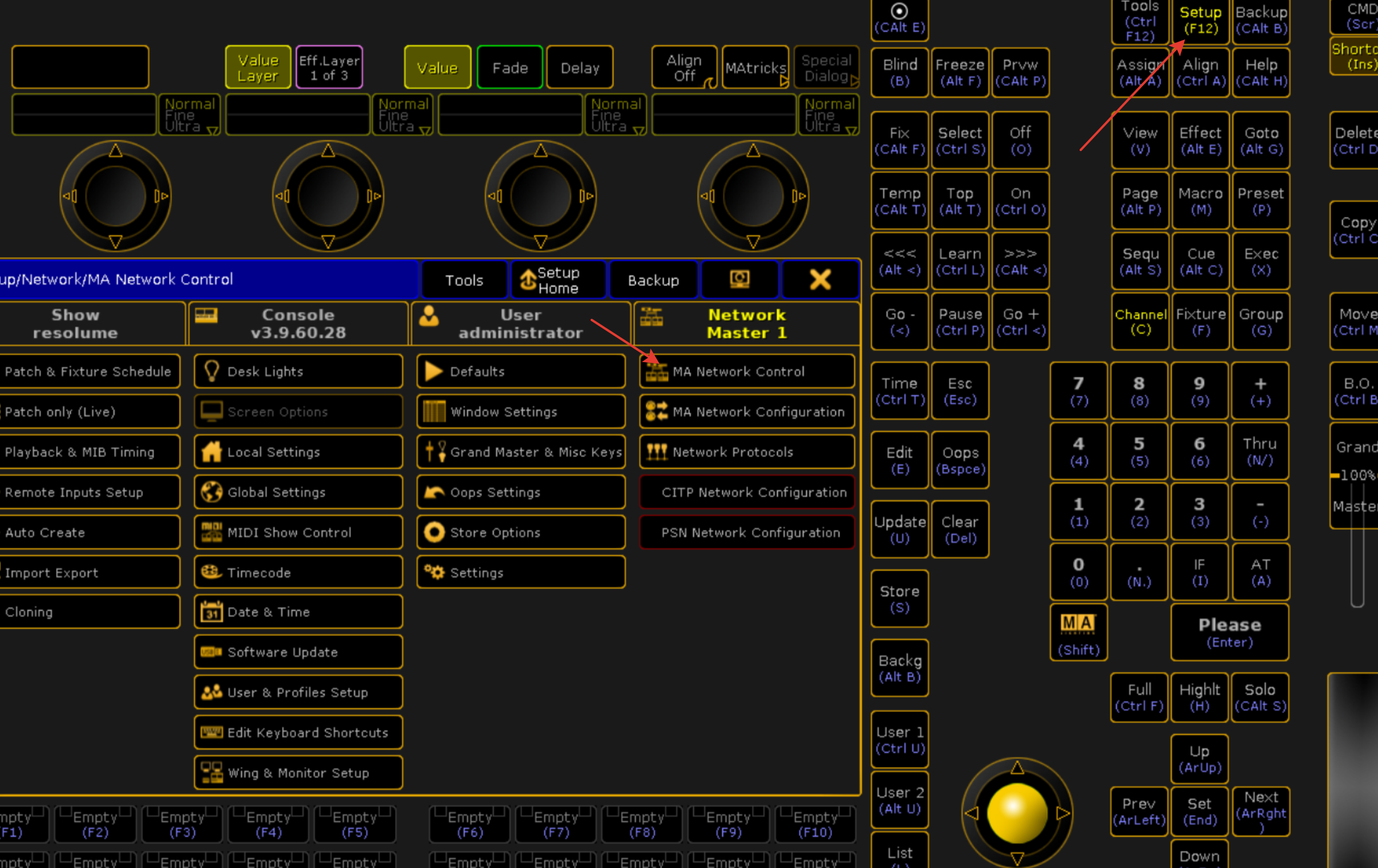Viewport: 1378px width, 868px height.
Task: Open Window Settings
Action: point(521,411)
